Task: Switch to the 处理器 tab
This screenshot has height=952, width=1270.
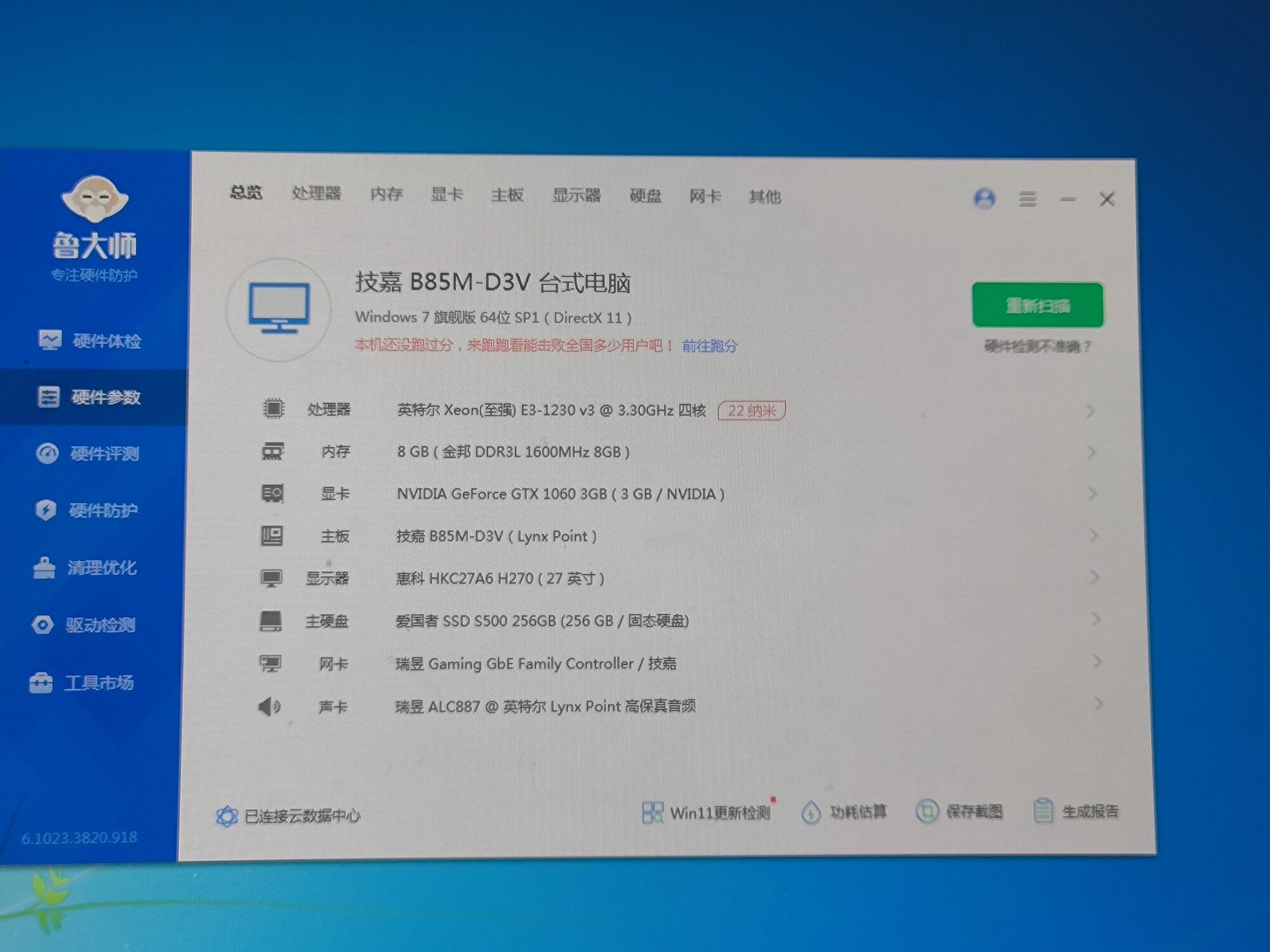Action: pyautogui.click(x=316, y=193)
